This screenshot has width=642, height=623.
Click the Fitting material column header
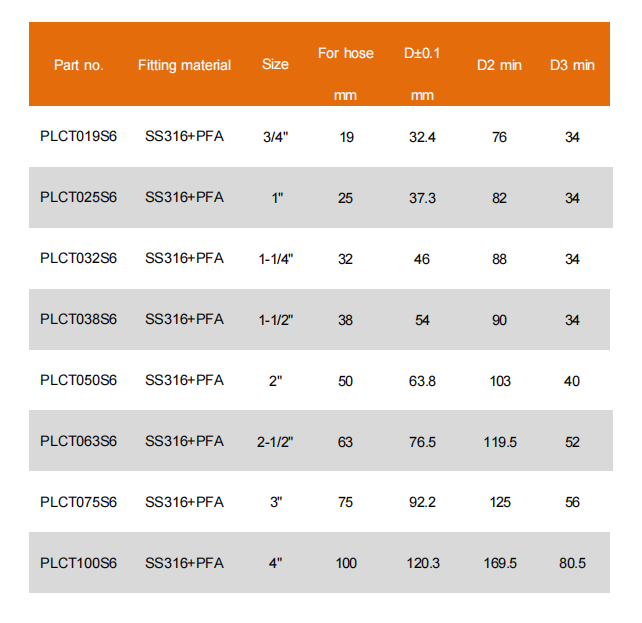[184, 65]
